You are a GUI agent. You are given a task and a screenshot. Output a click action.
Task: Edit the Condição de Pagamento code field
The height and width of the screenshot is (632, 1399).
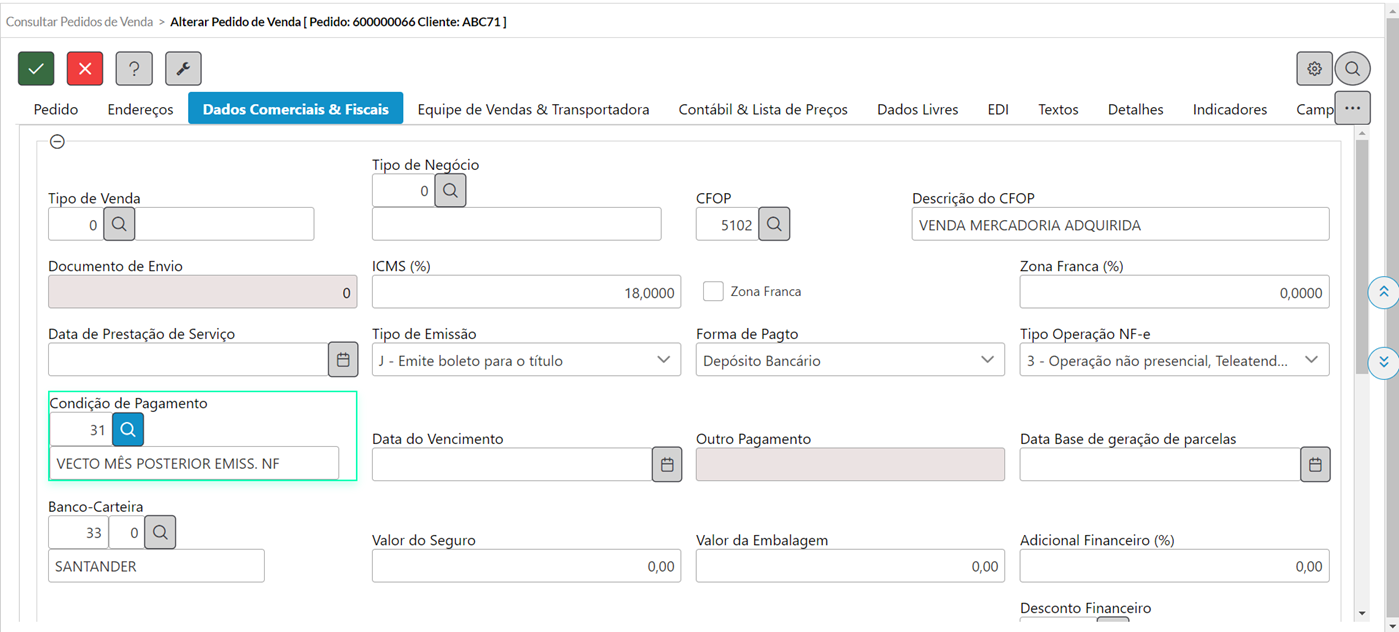pyautogui.click(x=80, y=430)
